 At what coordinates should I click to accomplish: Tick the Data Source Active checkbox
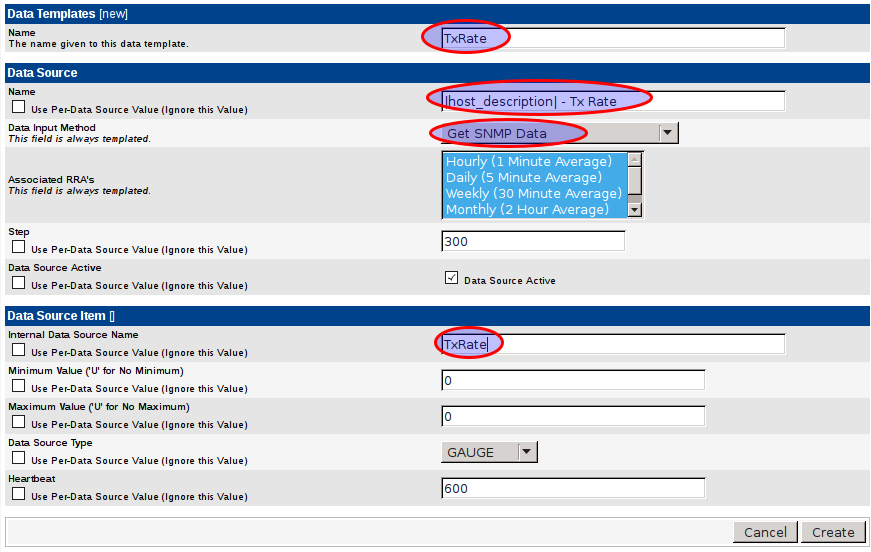pyautogui.click(x=452, y=279)
